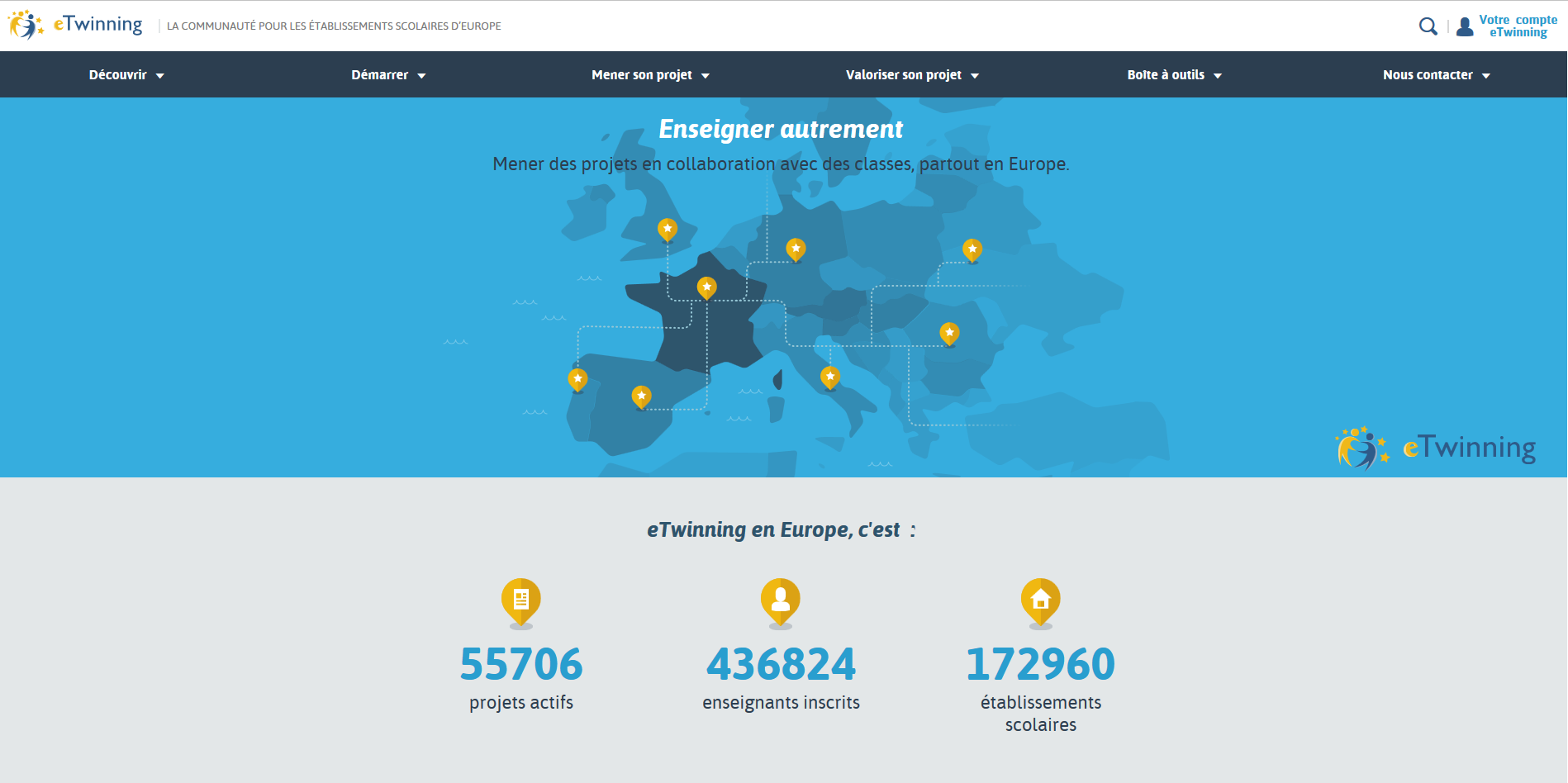Click the map pin on the United Kingdom
The height and width of the screenshot is (783, 1568).
(668, 230)
